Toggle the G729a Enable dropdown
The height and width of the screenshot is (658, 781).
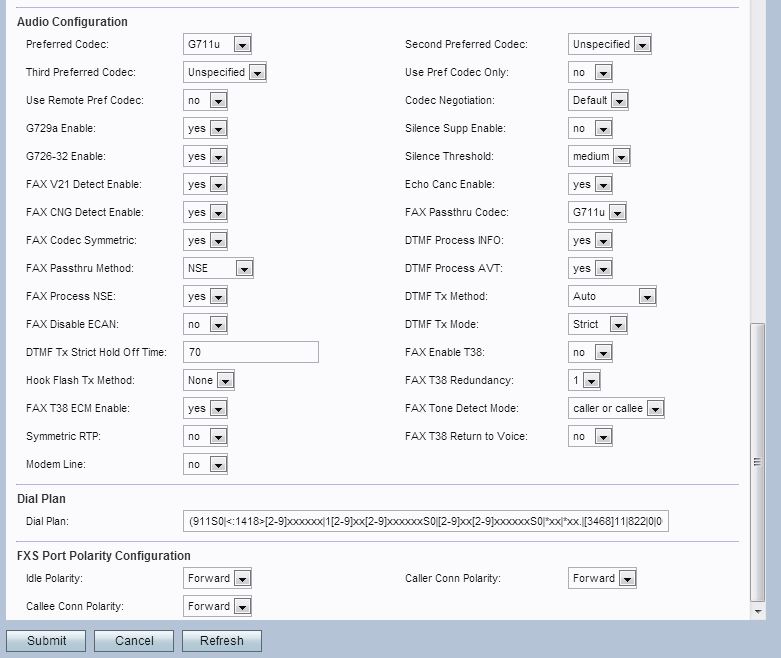[x=205, y=128]
